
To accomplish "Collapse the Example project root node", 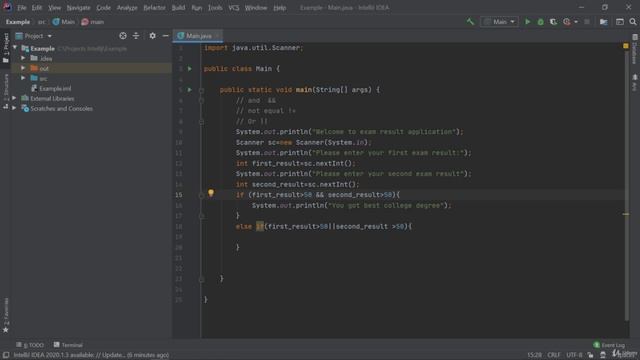I will click(x=15, y=48).
